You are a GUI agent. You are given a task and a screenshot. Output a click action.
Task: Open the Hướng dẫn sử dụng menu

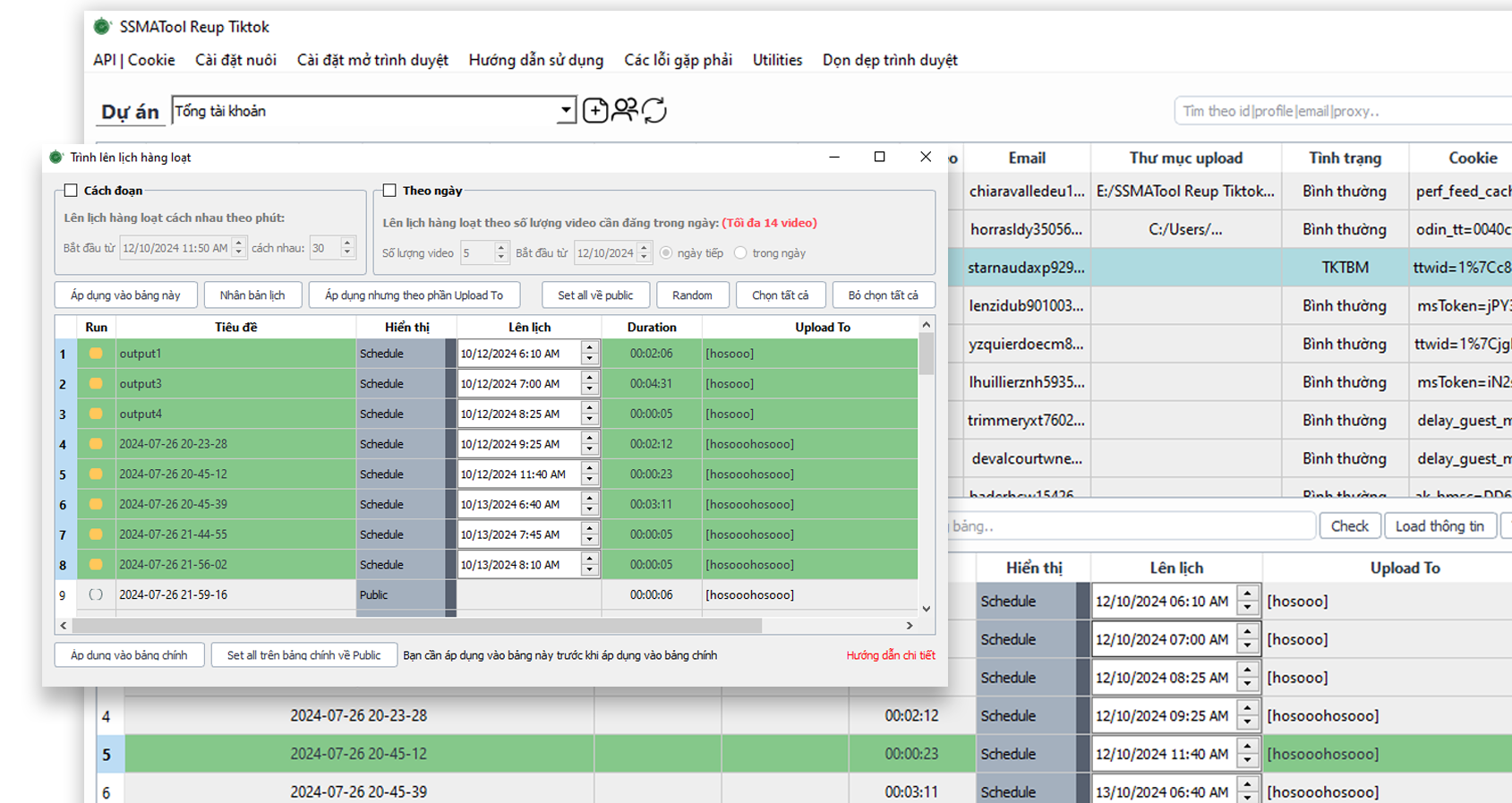coord(536,60)
